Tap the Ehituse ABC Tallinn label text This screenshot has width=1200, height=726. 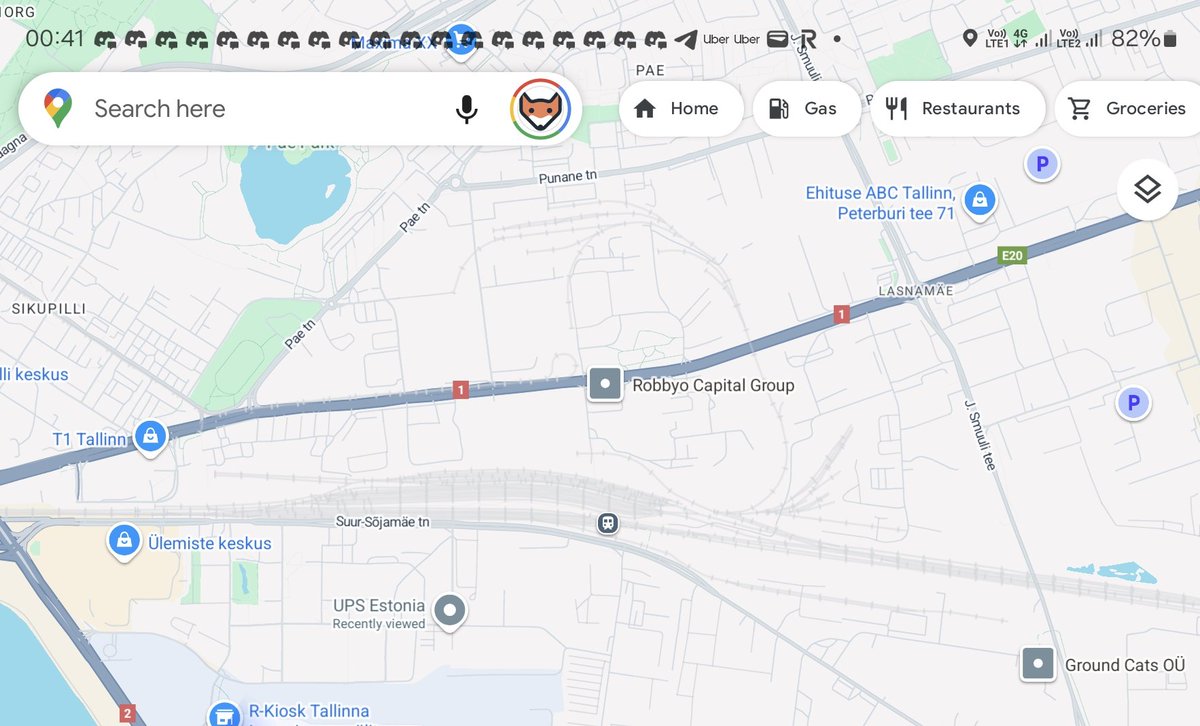point(881,203)
